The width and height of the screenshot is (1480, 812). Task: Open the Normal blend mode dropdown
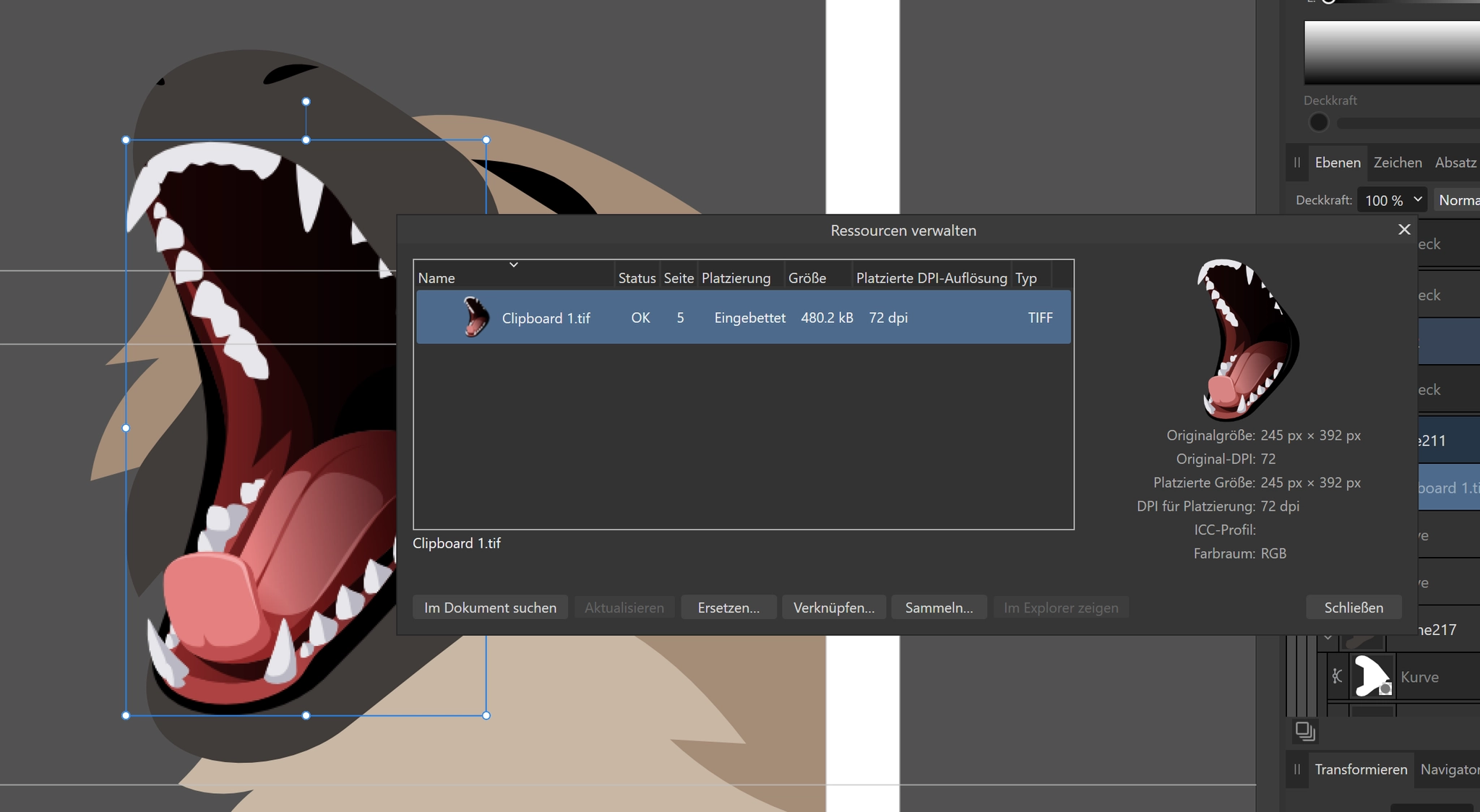pyautogui.click(x=1457, y=200)
